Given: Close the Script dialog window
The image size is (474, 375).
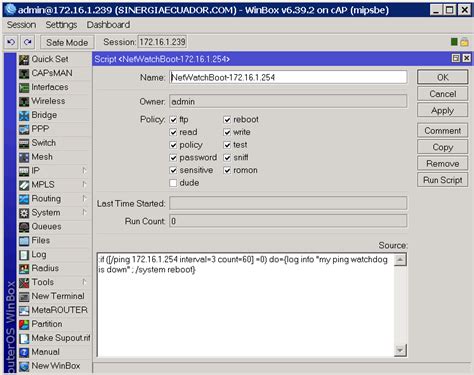Looking at the screenshot, I should [467, 58].
